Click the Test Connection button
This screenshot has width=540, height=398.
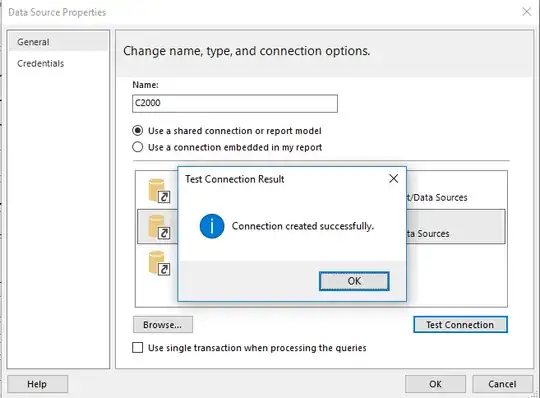[x=460, y=325]
